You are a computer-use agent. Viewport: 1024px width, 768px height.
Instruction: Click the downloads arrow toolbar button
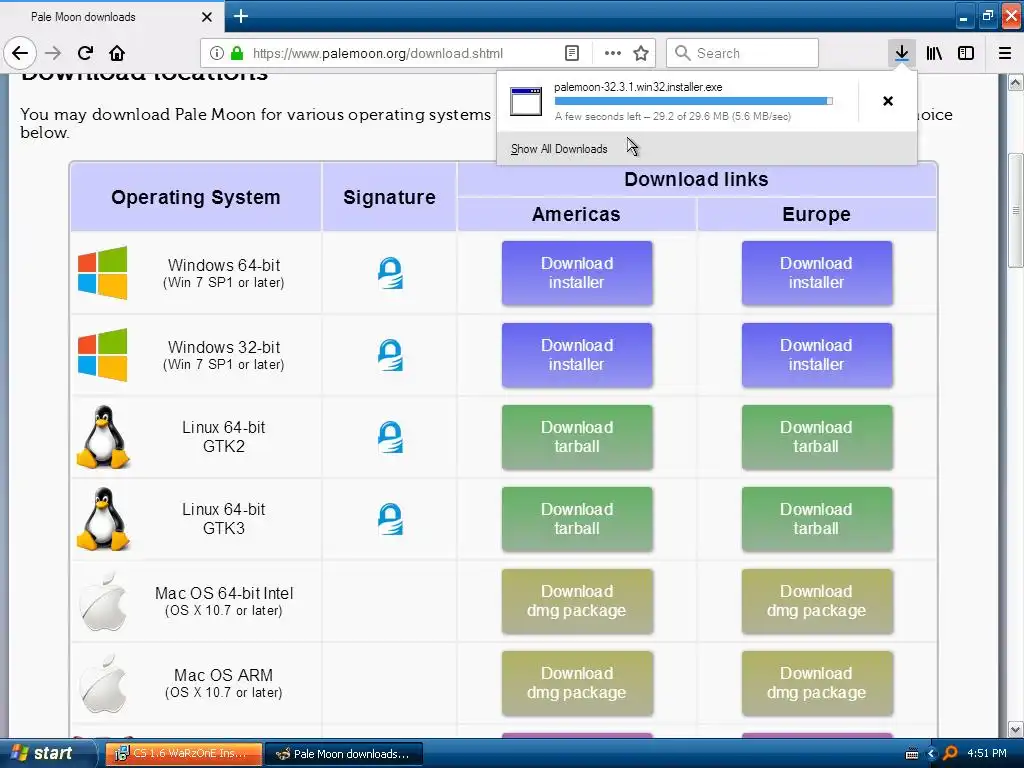click(902, 53)
